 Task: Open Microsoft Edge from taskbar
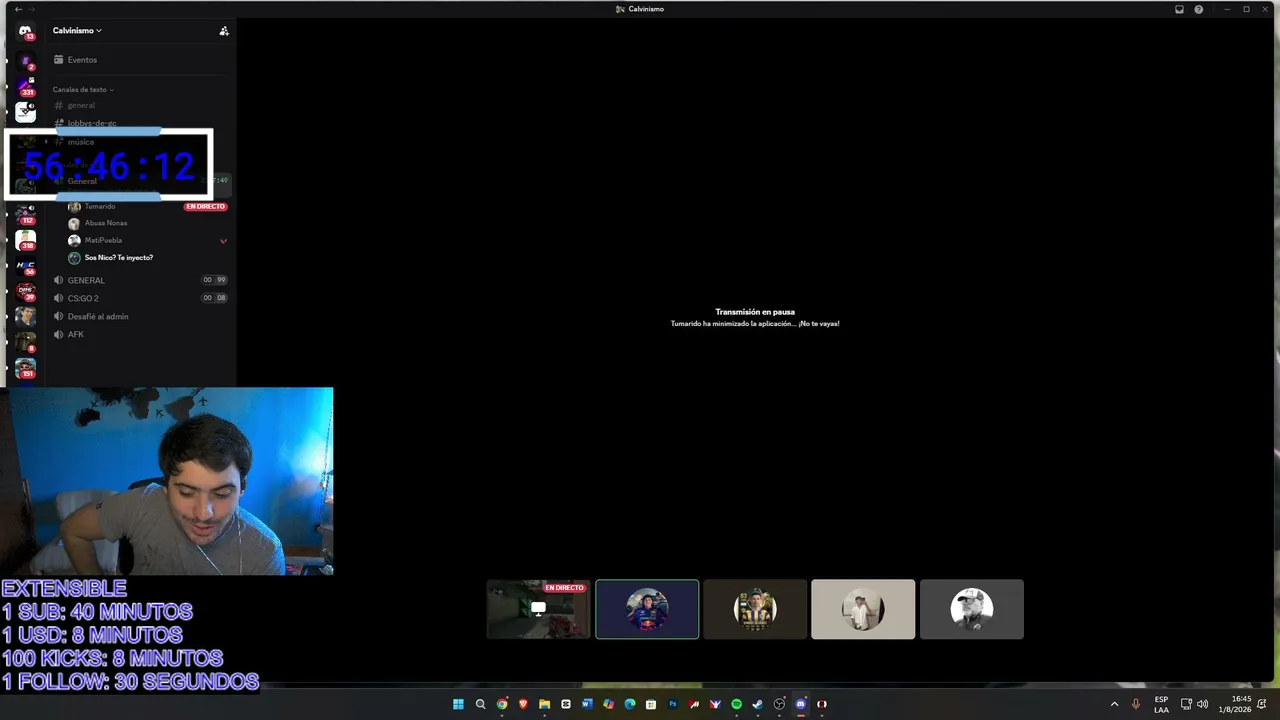pos(630,704)
